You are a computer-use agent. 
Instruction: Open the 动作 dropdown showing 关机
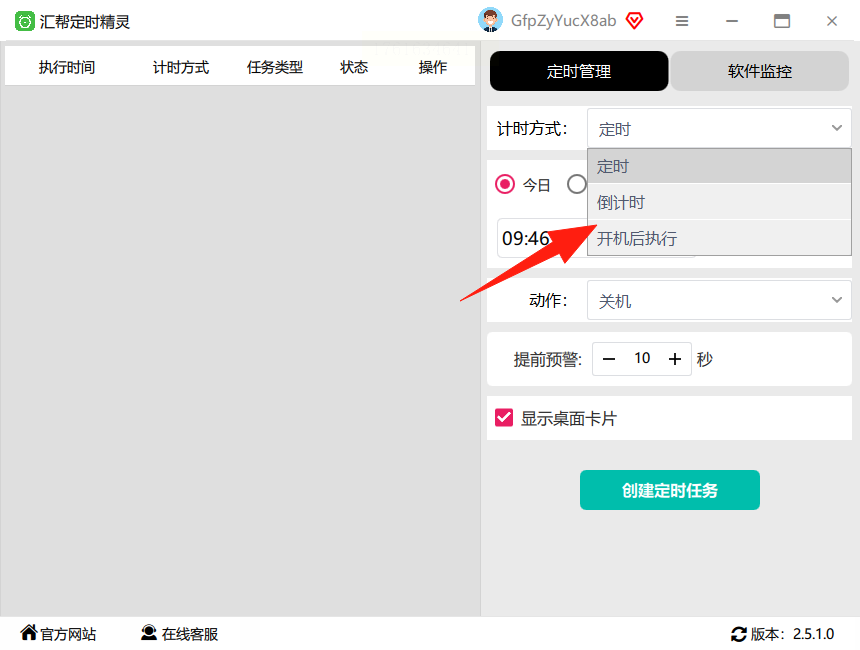coord(719,300)
